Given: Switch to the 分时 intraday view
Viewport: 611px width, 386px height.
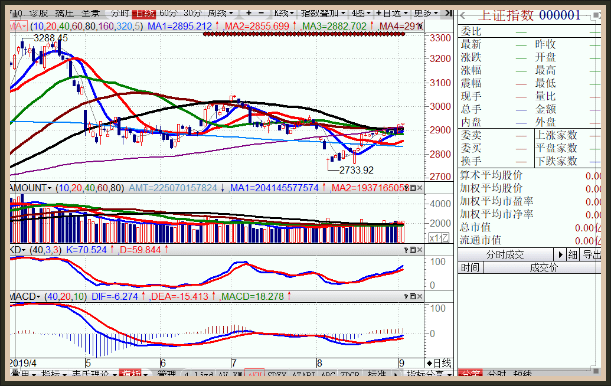Looking at the screenshot, I should pos(120,13).
